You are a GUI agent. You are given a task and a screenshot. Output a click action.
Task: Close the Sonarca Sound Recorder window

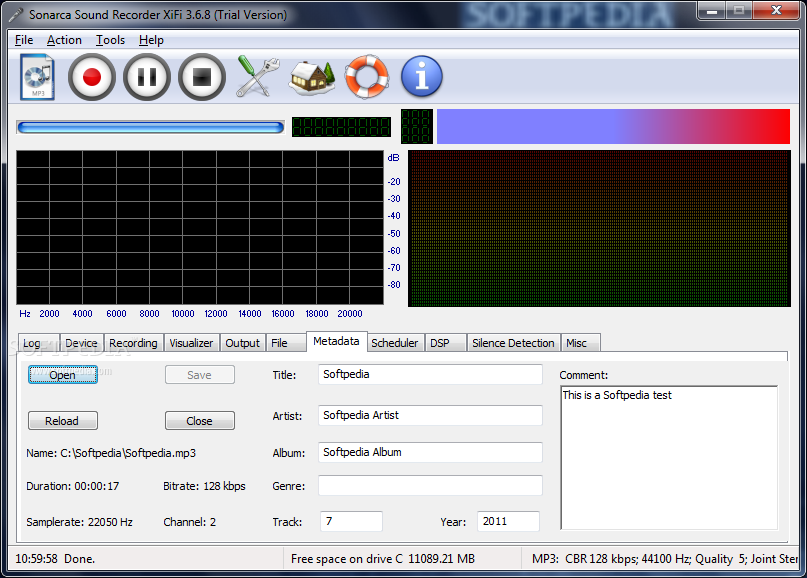click(x=776, y=11)
